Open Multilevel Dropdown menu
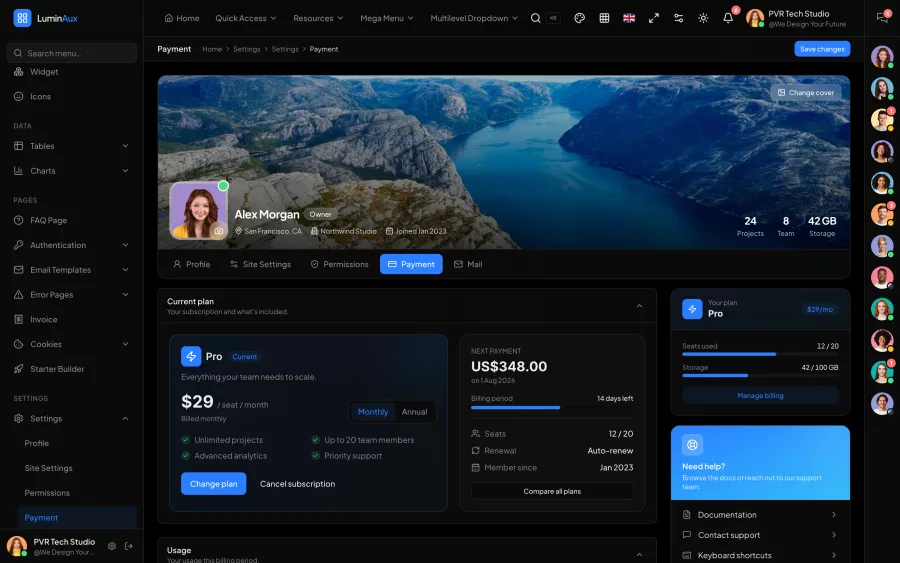 coord(474,18)
